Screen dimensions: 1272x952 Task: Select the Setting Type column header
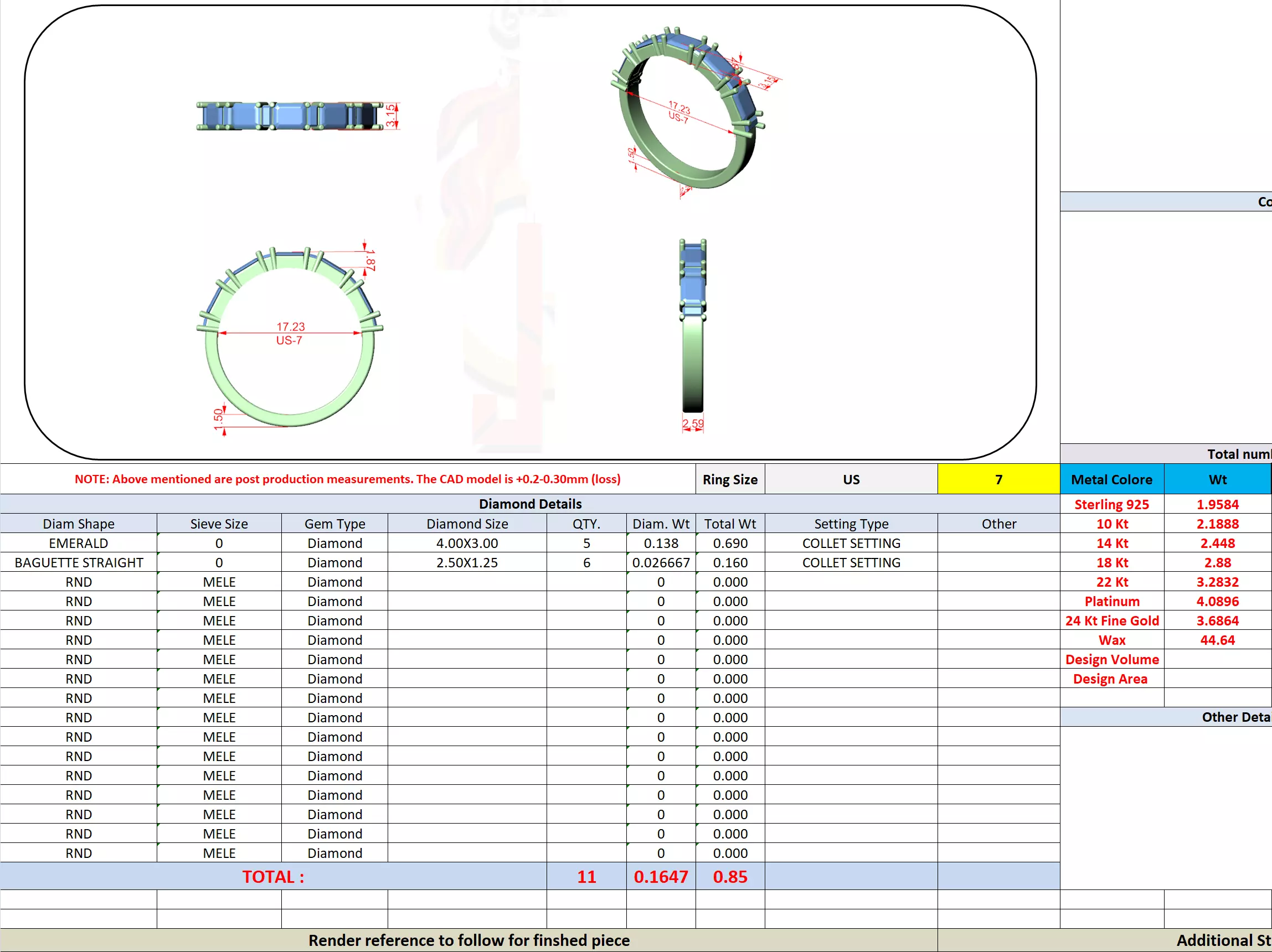851,524
